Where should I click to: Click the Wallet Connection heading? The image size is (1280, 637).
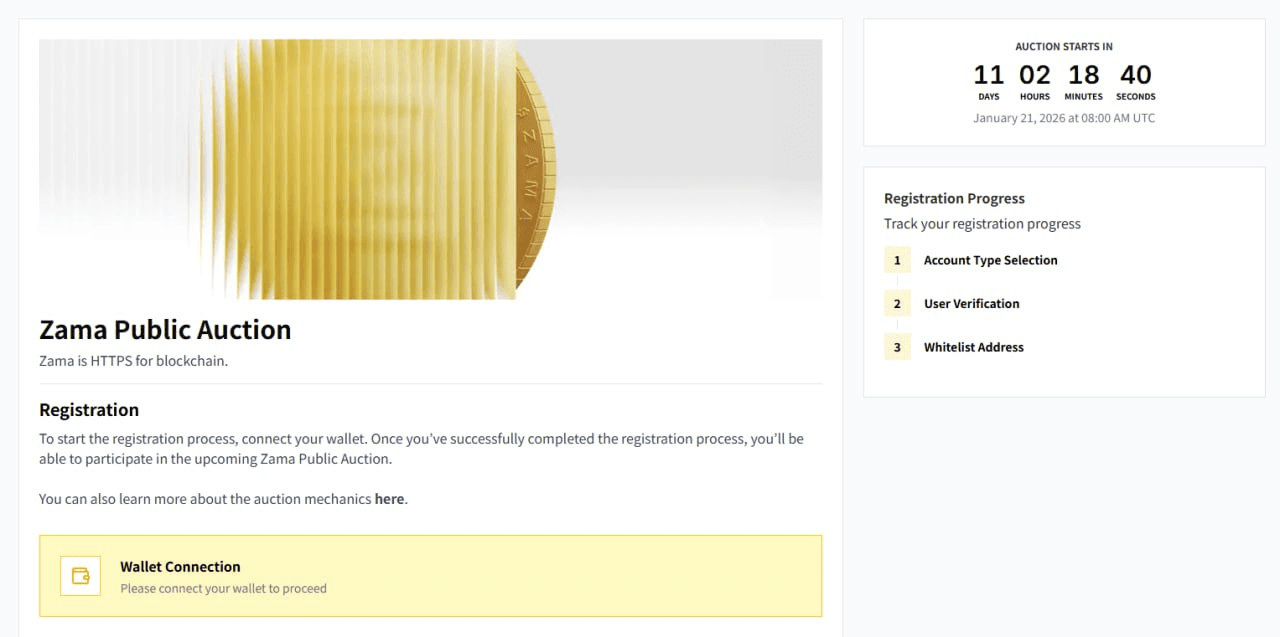[x=180, y=567]
